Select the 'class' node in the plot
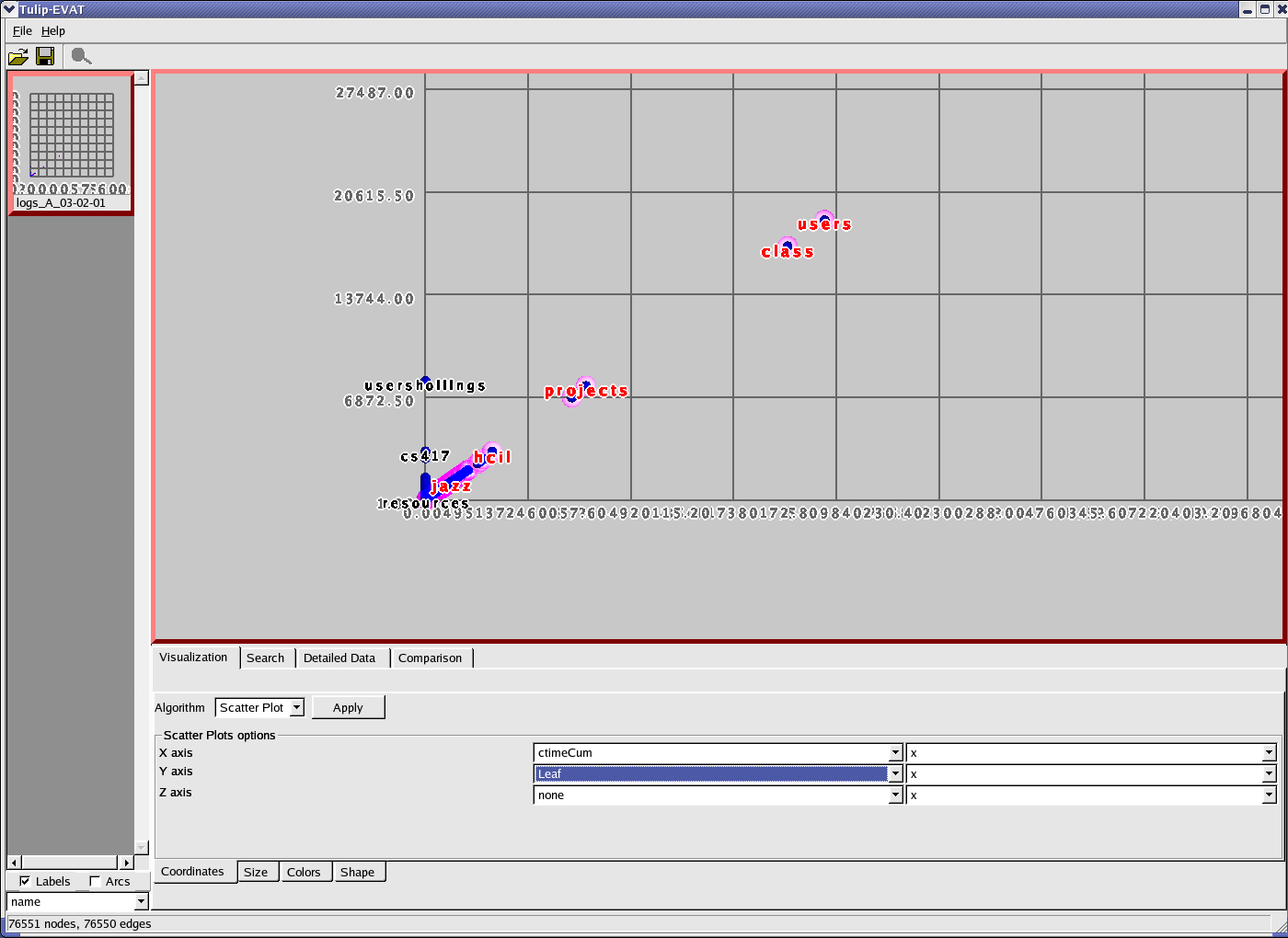This screenshot has width=1288, height=938. (x=787, y=246)
